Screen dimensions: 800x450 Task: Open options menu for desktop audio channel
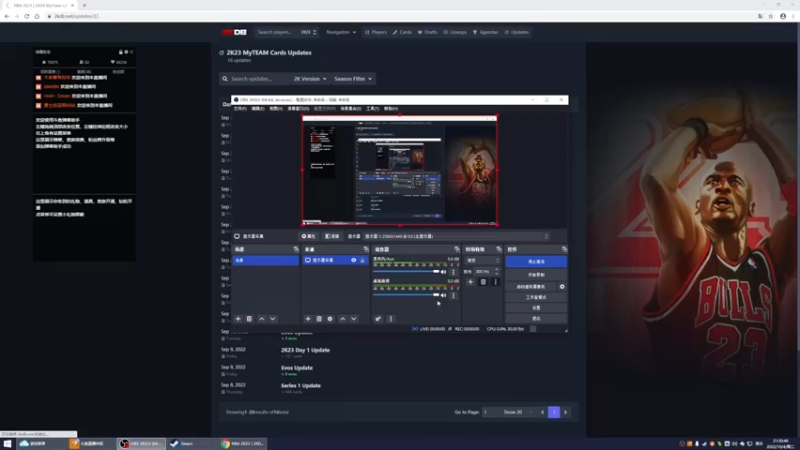coord(453,295)
